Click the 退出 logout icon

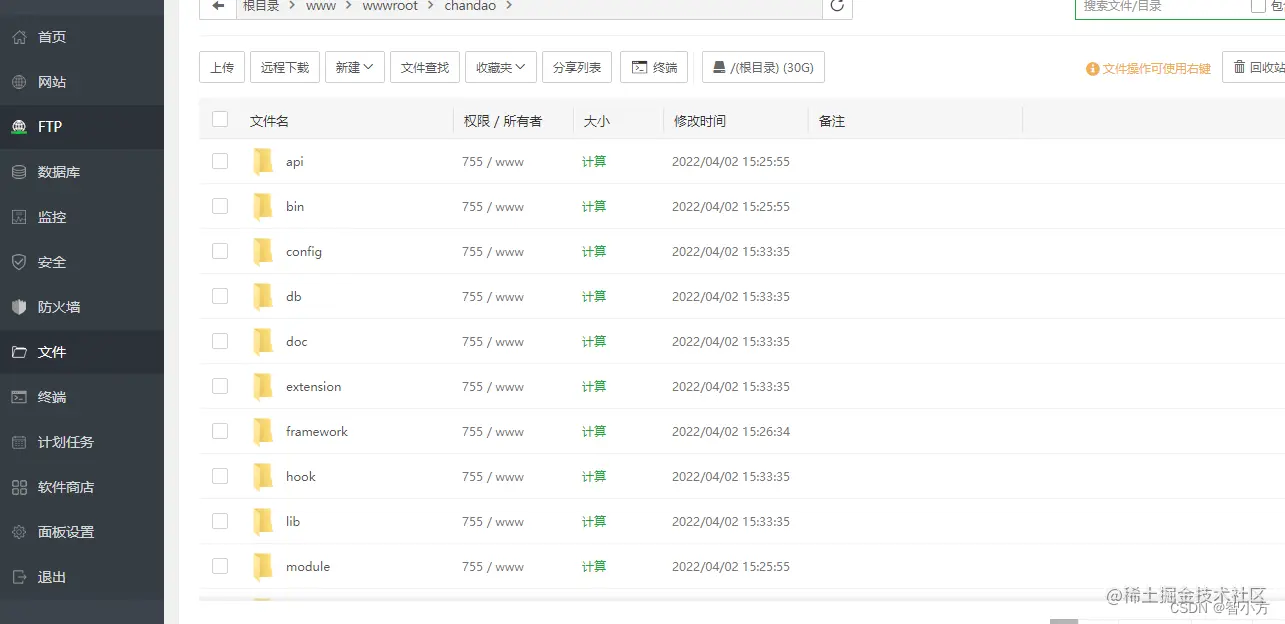pos(19,577)
